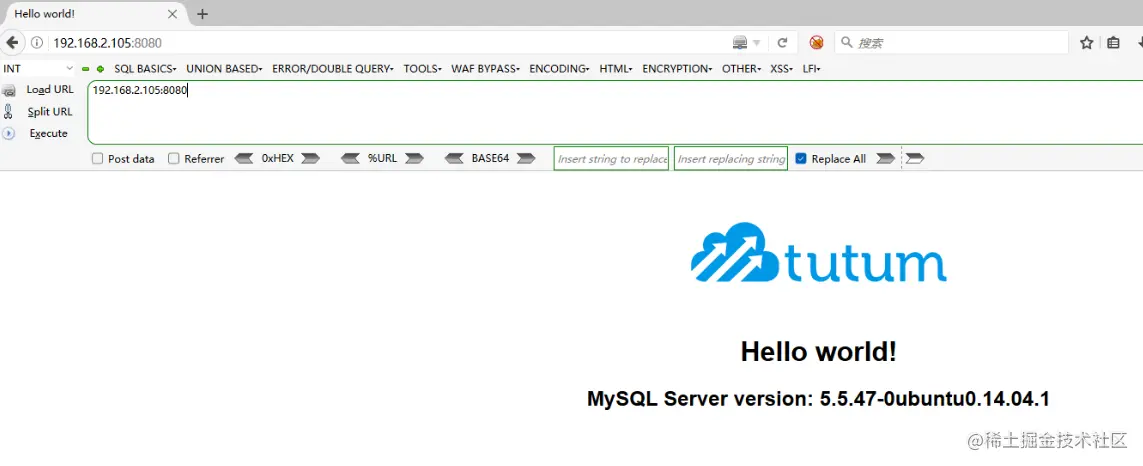Click BASE64 label

(491, 158)
